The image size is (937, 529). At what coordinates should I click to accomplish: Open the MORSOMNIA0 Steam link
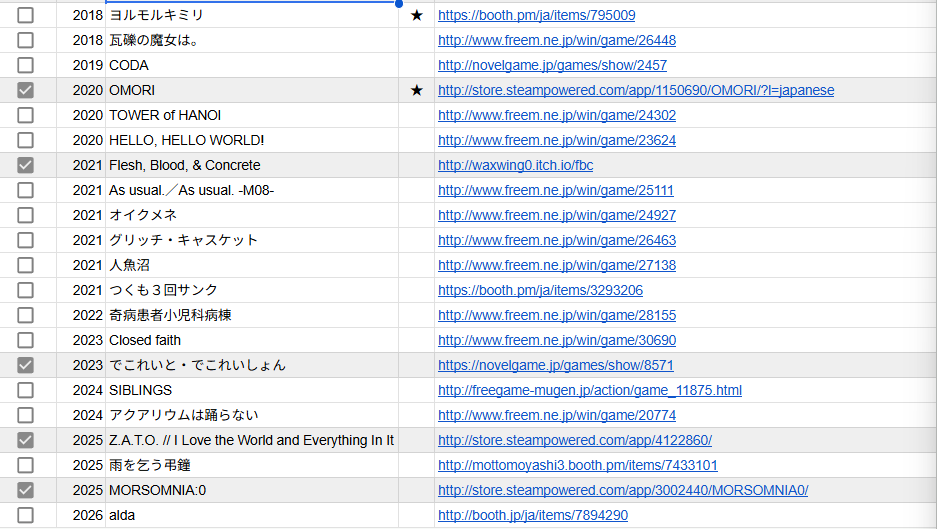[x=623, y=491]
